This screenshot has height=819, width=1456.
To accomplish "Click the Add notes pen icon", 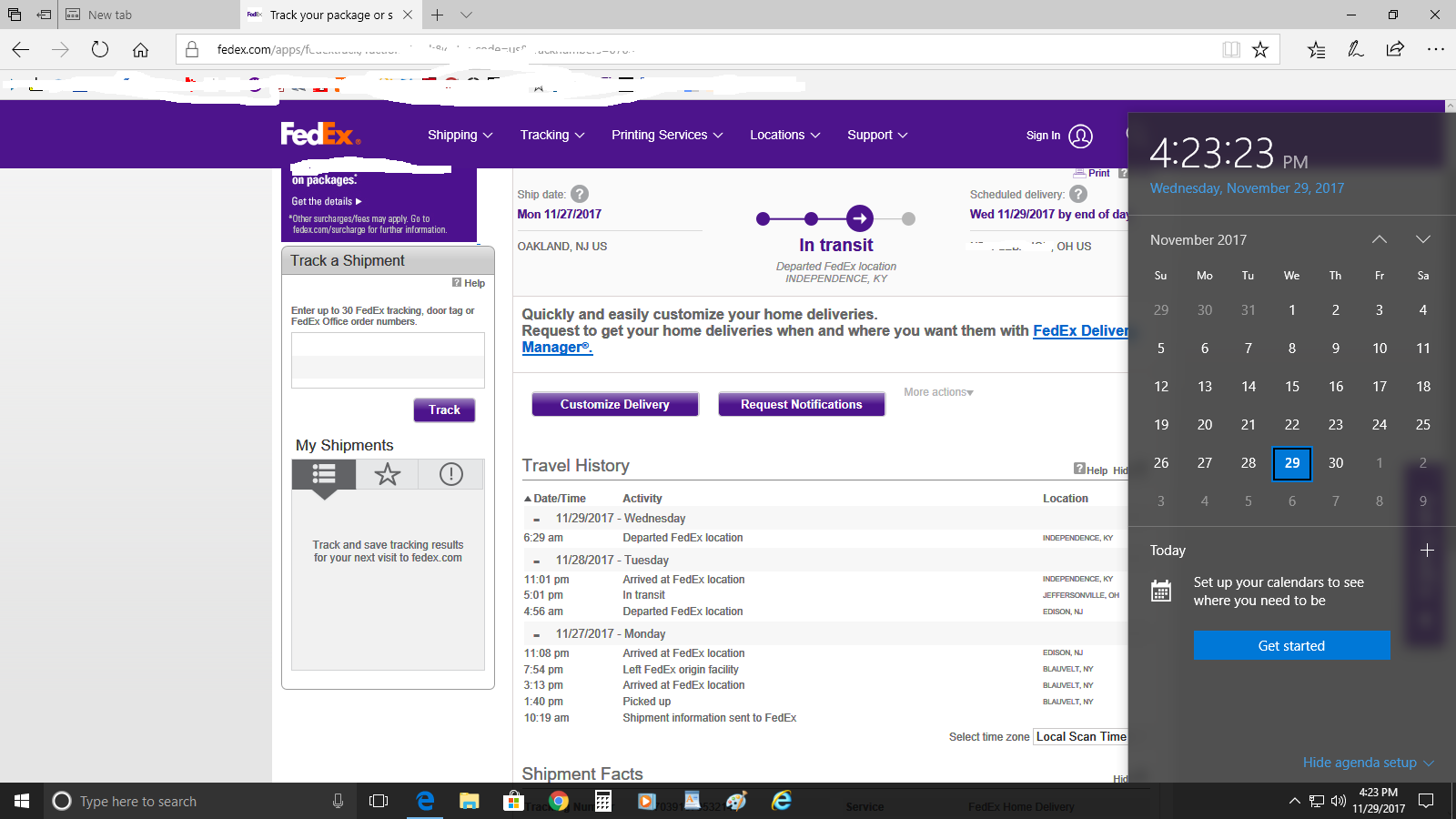I will click(1356, 49).
